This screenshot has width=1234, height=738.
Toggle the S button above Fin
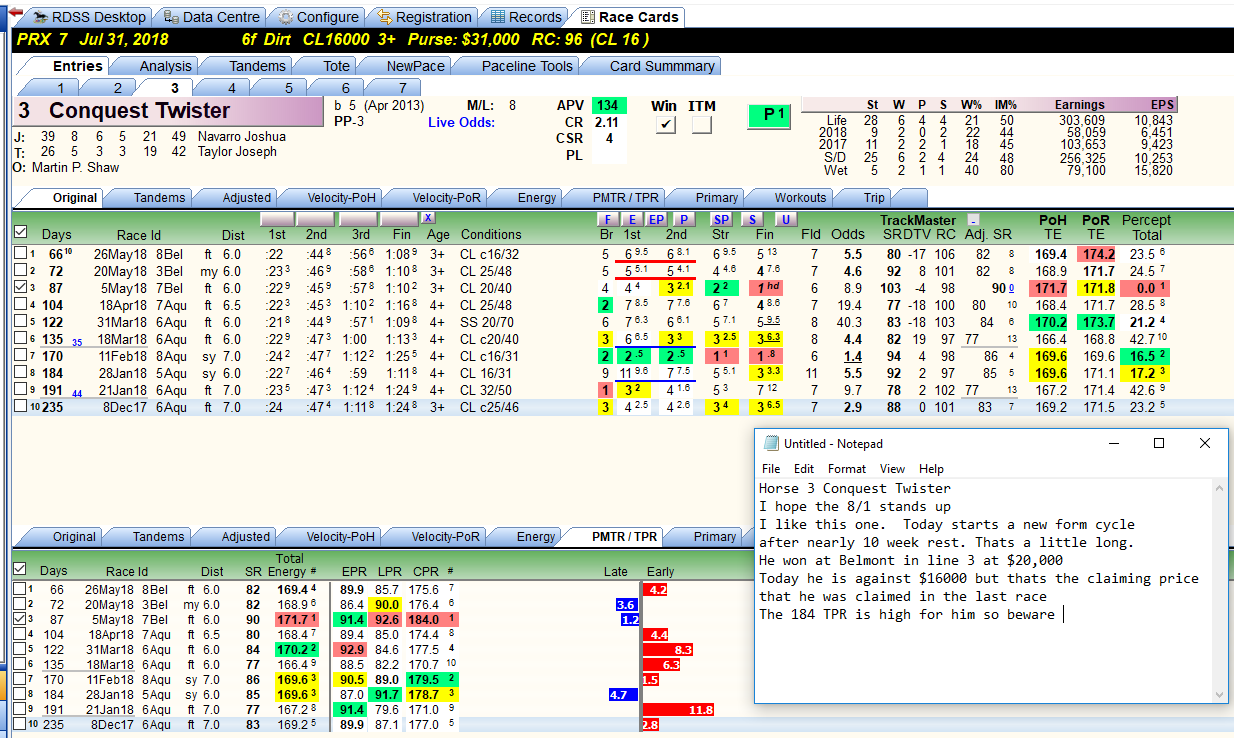[x=752, y=219]
